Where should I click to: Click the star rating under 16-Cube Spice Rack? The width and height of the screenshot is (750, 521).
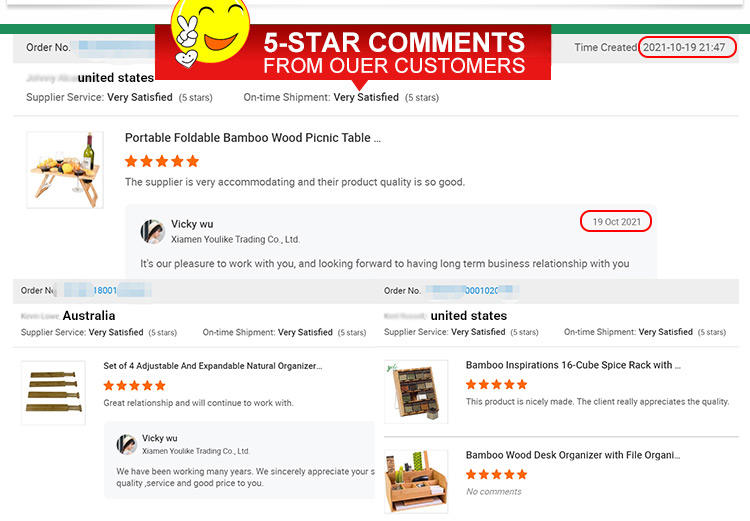coord(496,384)
